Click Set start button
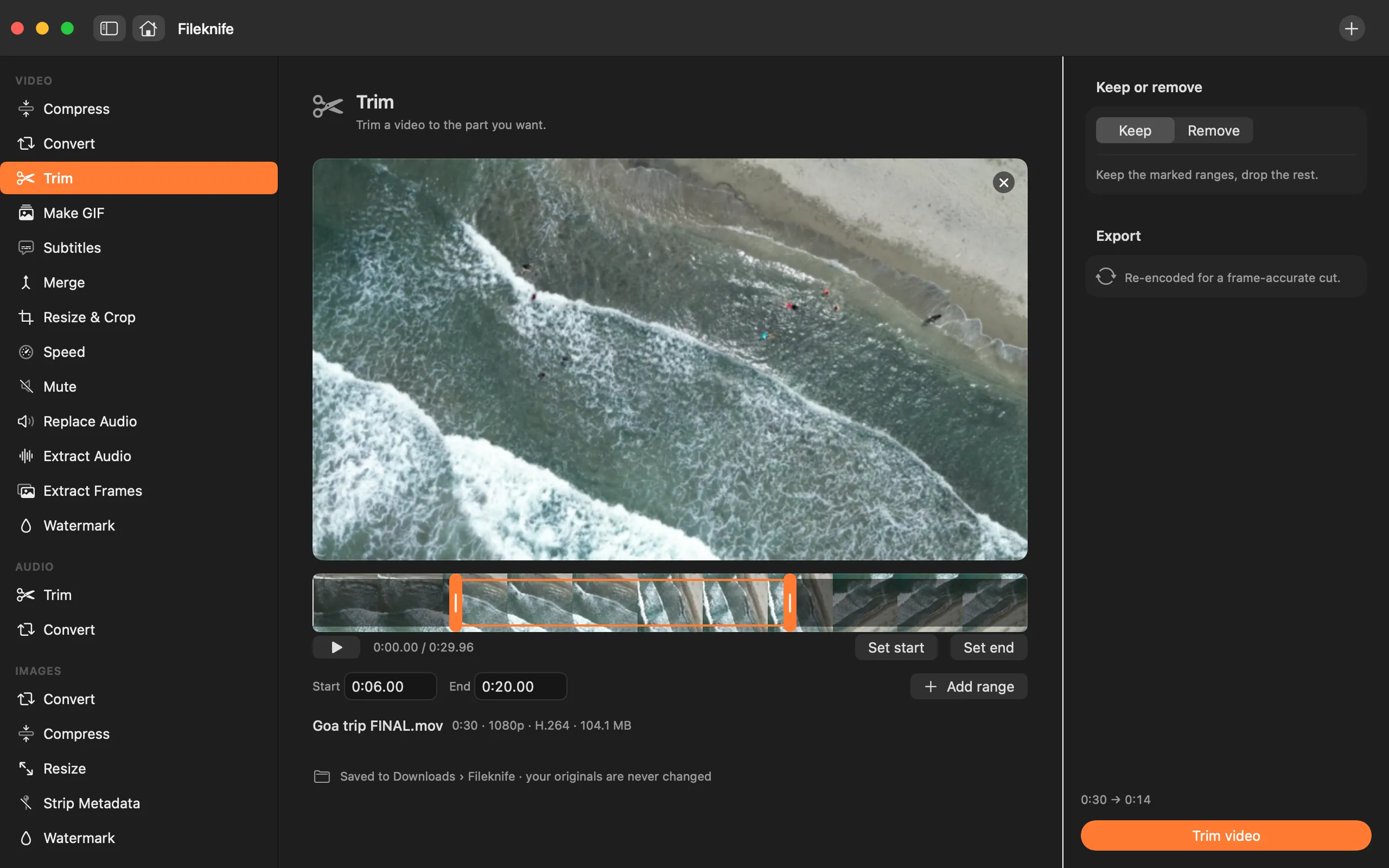This screenshot has height=868, width=1389. (895, 648)
